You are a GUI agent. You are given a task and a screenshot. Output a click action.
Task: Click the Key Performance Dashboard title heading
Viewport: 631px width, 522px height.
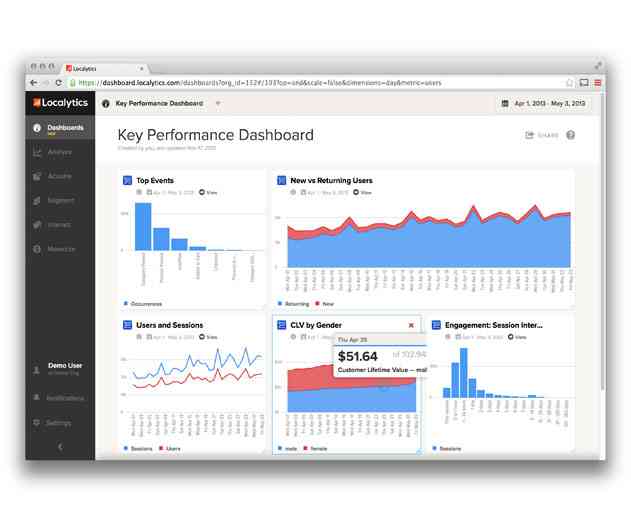215,135
